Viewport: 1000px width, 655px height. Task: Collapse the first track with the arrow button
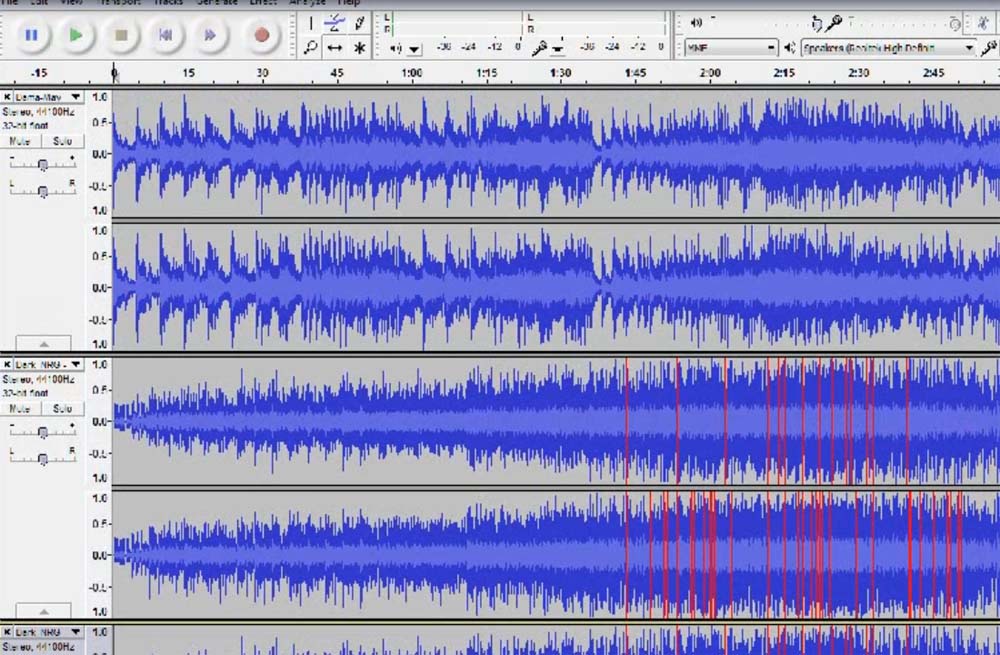[43, 343]
